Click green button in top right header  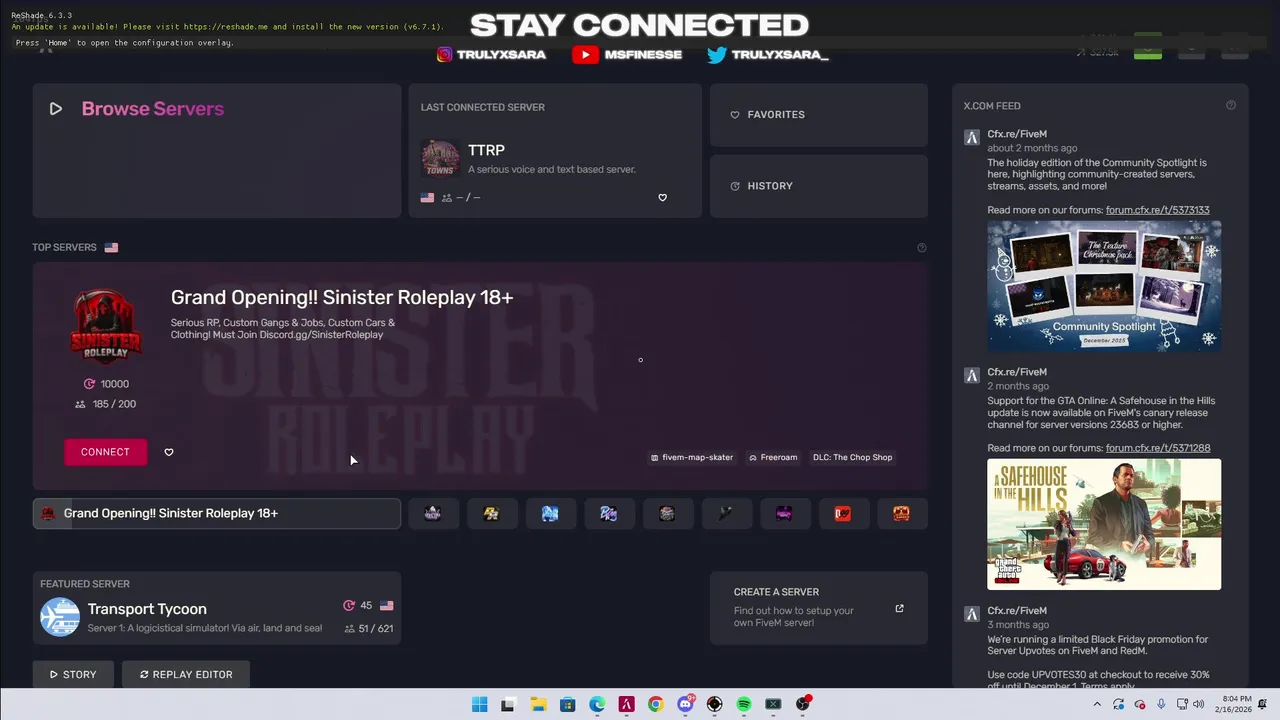pos(1148,46)
